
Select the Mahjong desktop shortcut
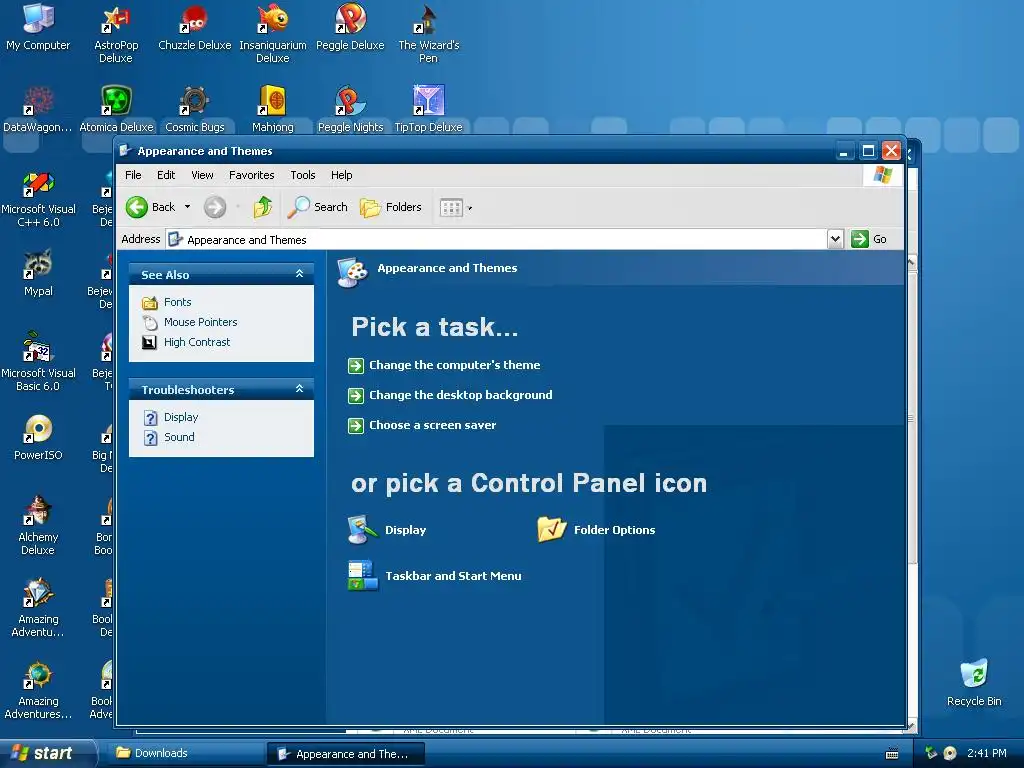click(273, 109)
